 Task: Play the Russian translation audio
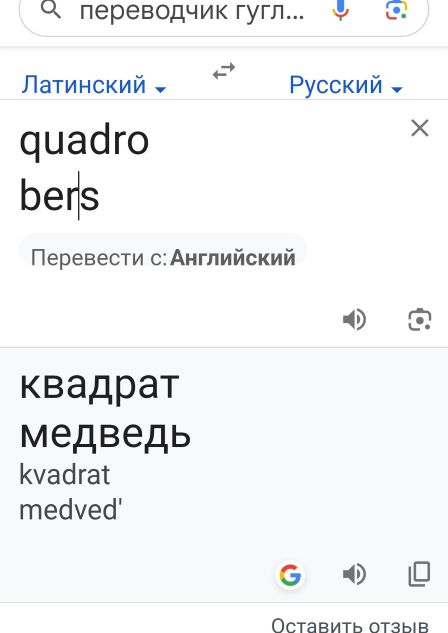(x=354, y=574)
